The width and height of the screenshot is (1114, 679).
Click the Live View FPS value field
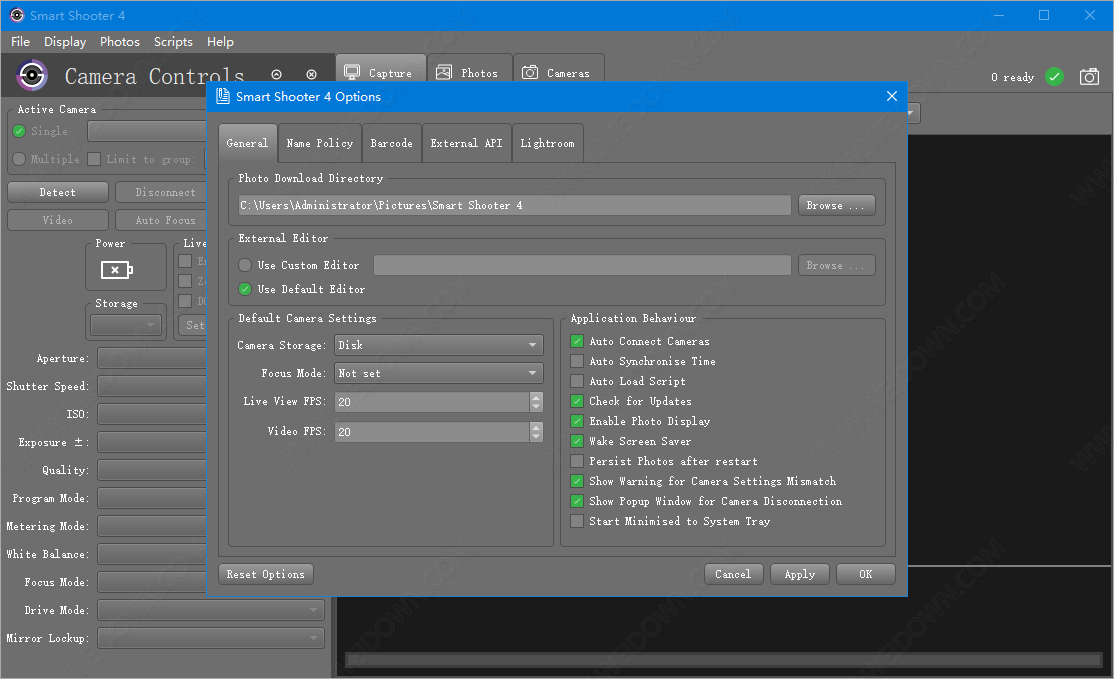432,402
